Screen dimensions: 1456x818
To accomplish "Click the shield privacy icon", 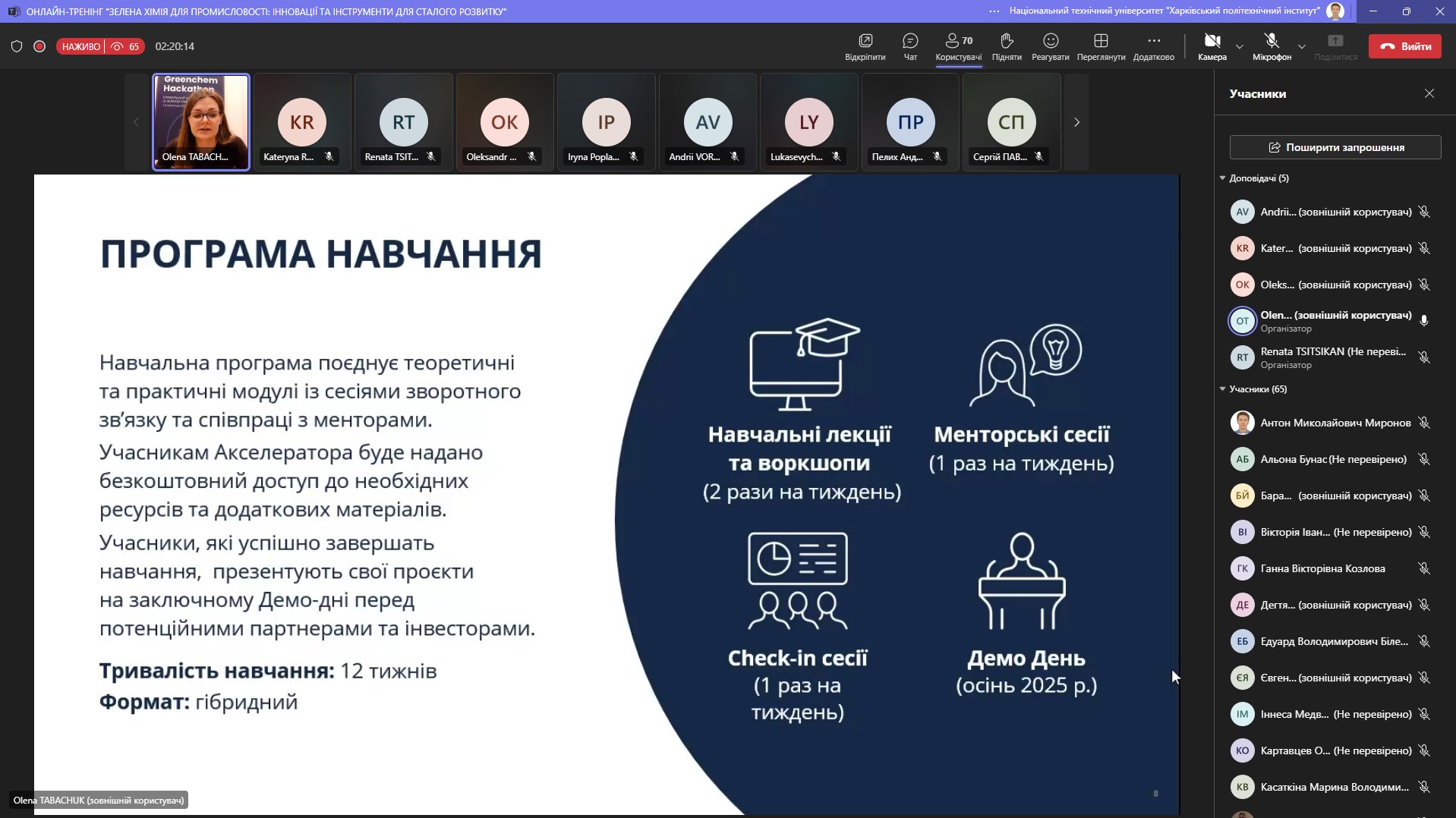I will [x=17, y=46].
